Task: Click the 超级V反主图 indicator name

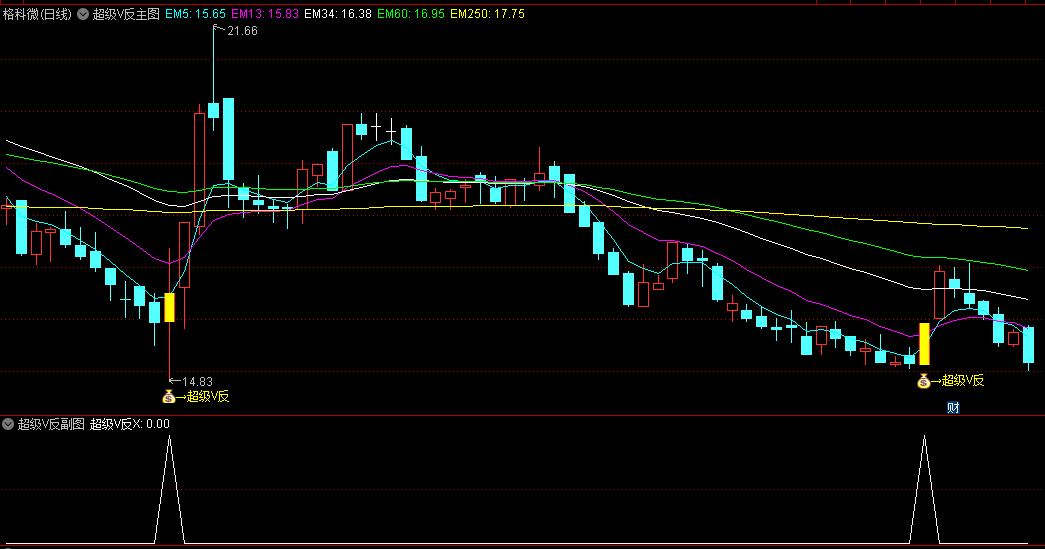Action: pyautogui.click(x=126, y=14)
